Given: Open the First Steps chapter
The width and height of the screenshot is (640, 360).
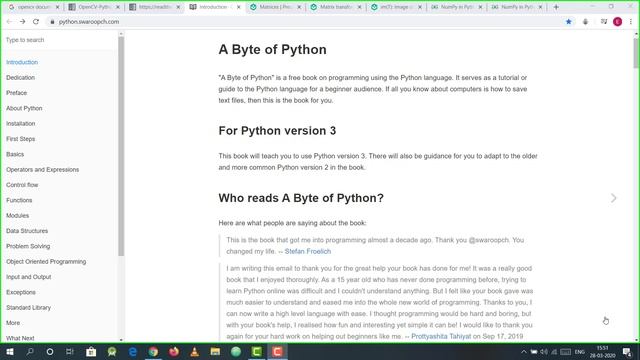Looking at the screenshot, I should click(20, 139).
